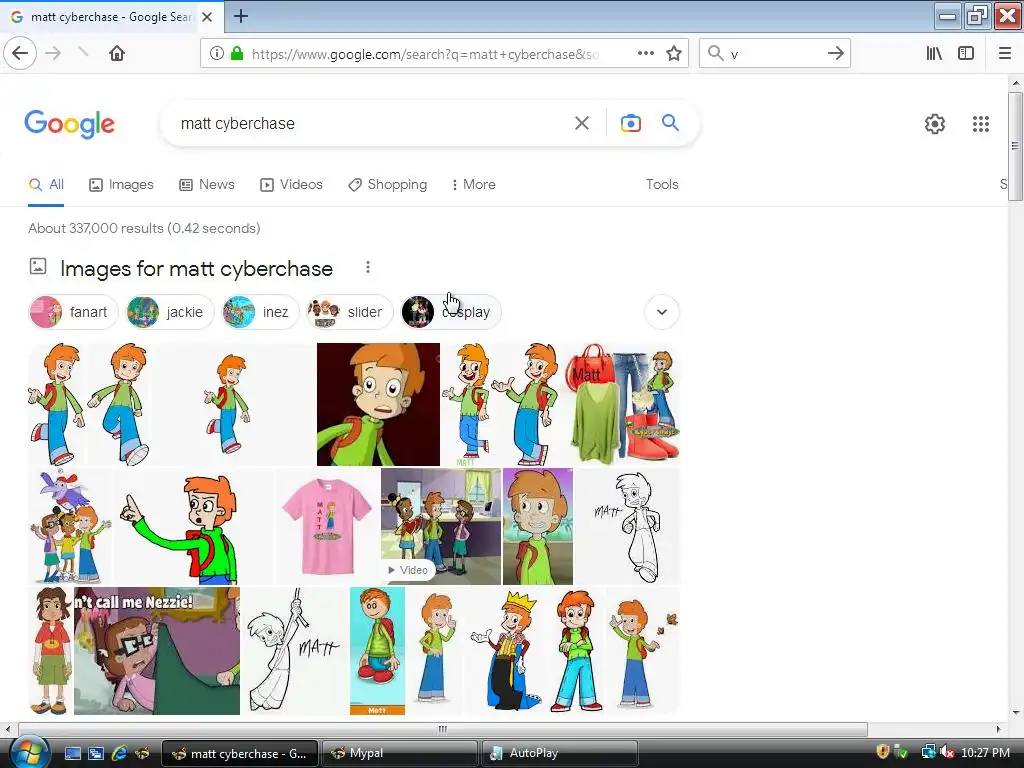
Task: Filter images by the inez chip
Action: (259, 312)
